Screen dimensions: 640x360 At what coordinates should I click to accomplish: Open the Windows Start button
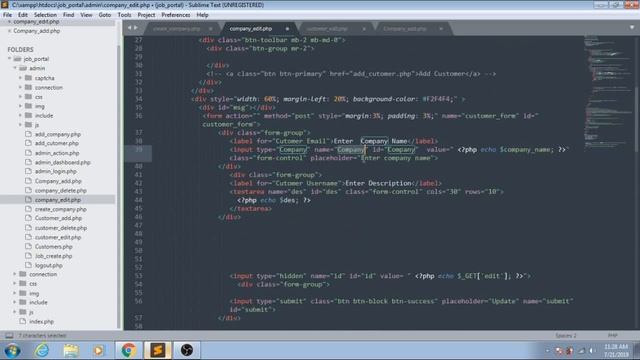click(12, 351)
